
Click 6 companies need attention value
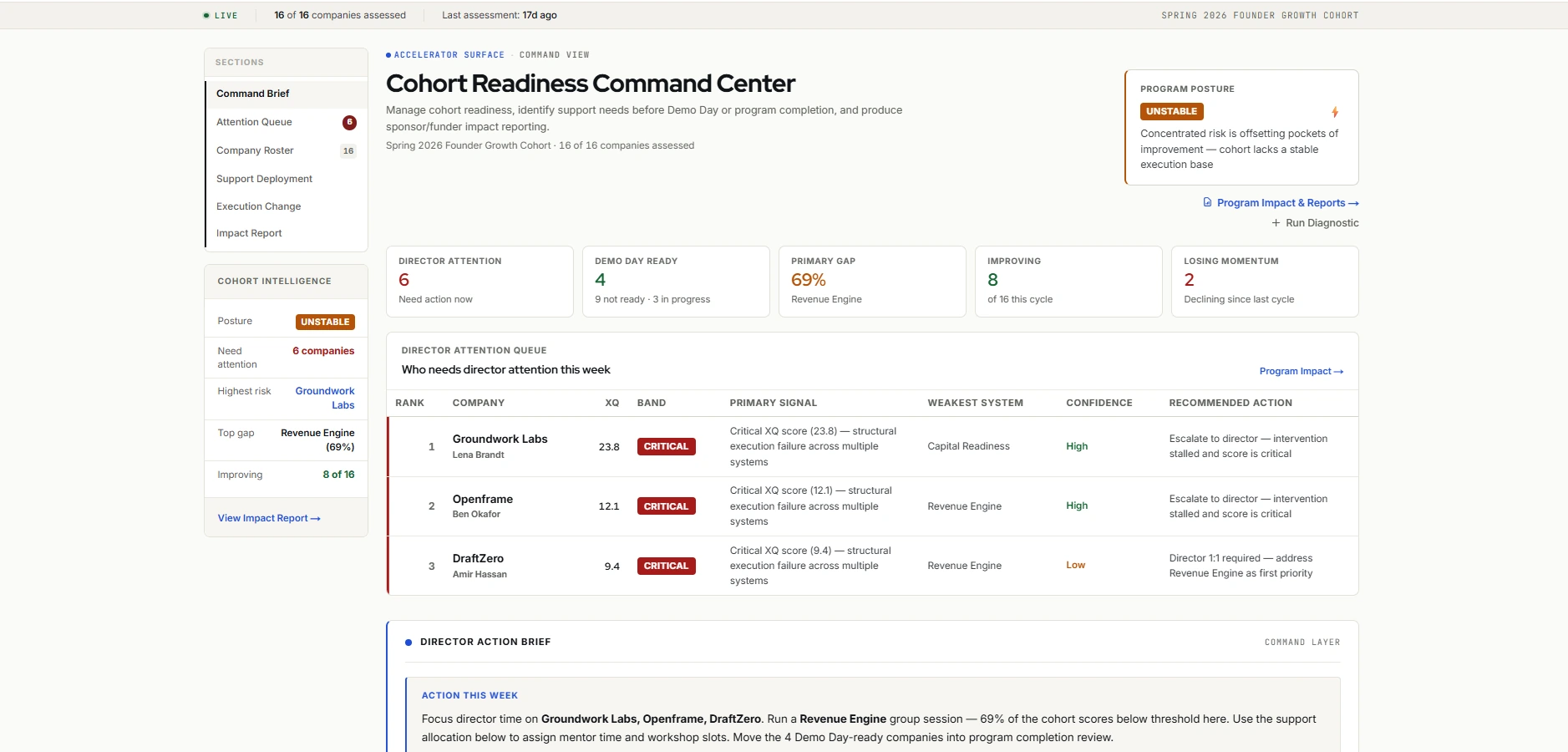(x=323, y=351)
